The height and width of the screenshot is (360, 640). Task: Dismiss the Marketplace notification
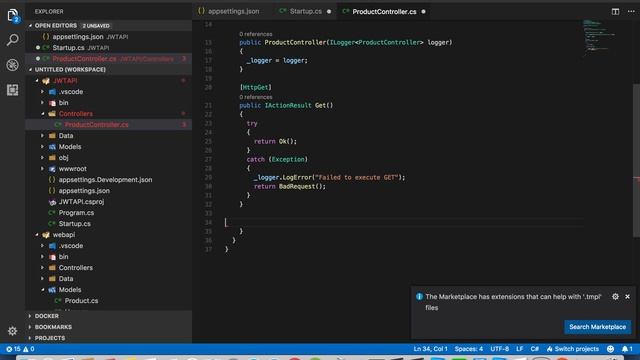pos(627,297)
